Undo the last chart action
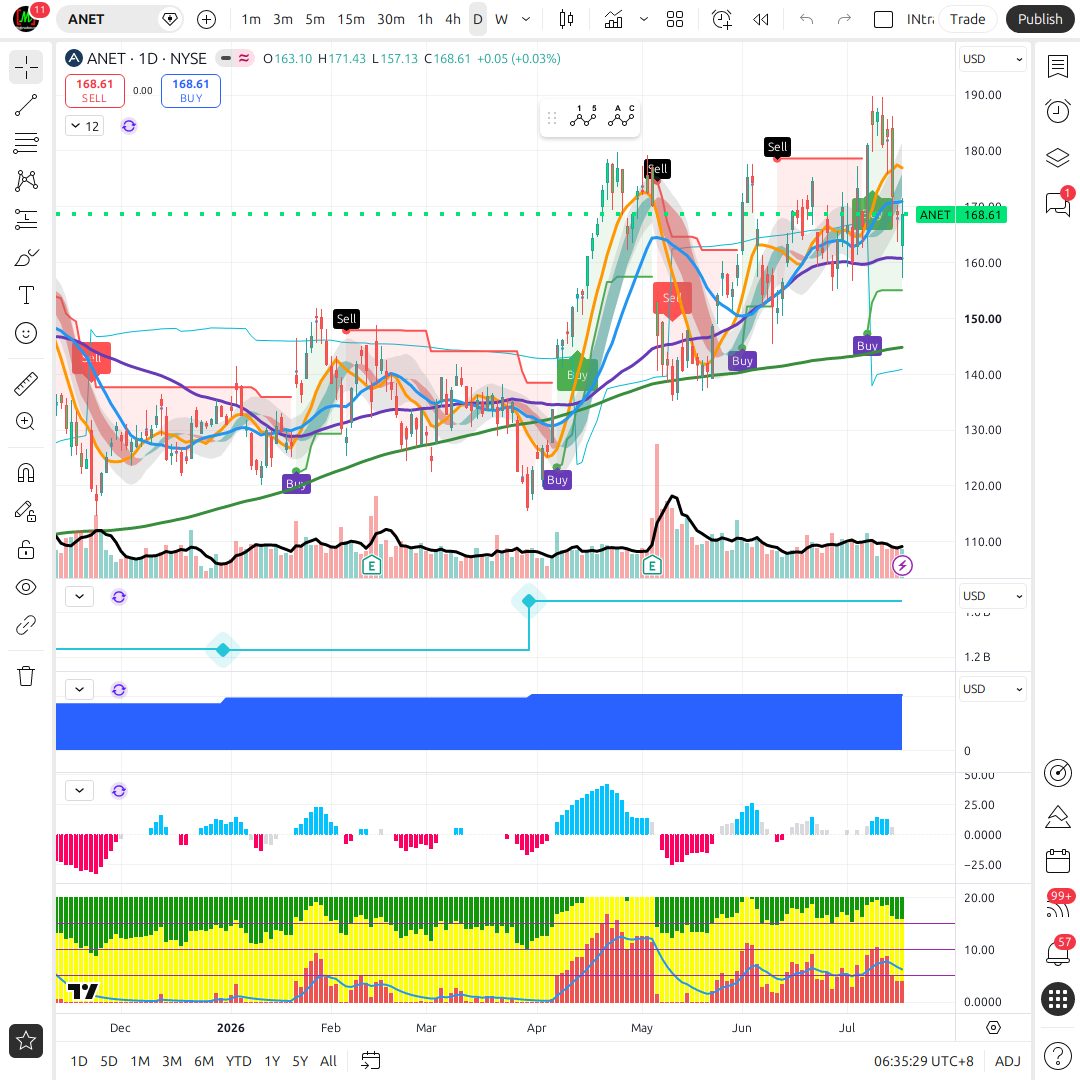 [x=807, y=19]
